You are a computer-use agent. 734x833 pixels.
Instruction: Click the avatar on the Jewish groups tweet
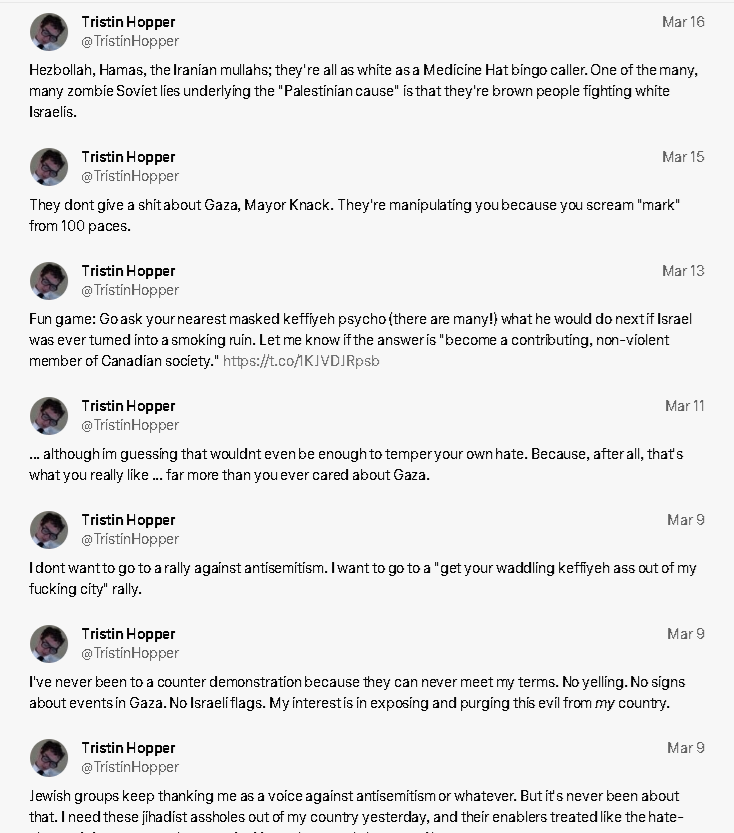pyautogui.click(x=49, y=758)
